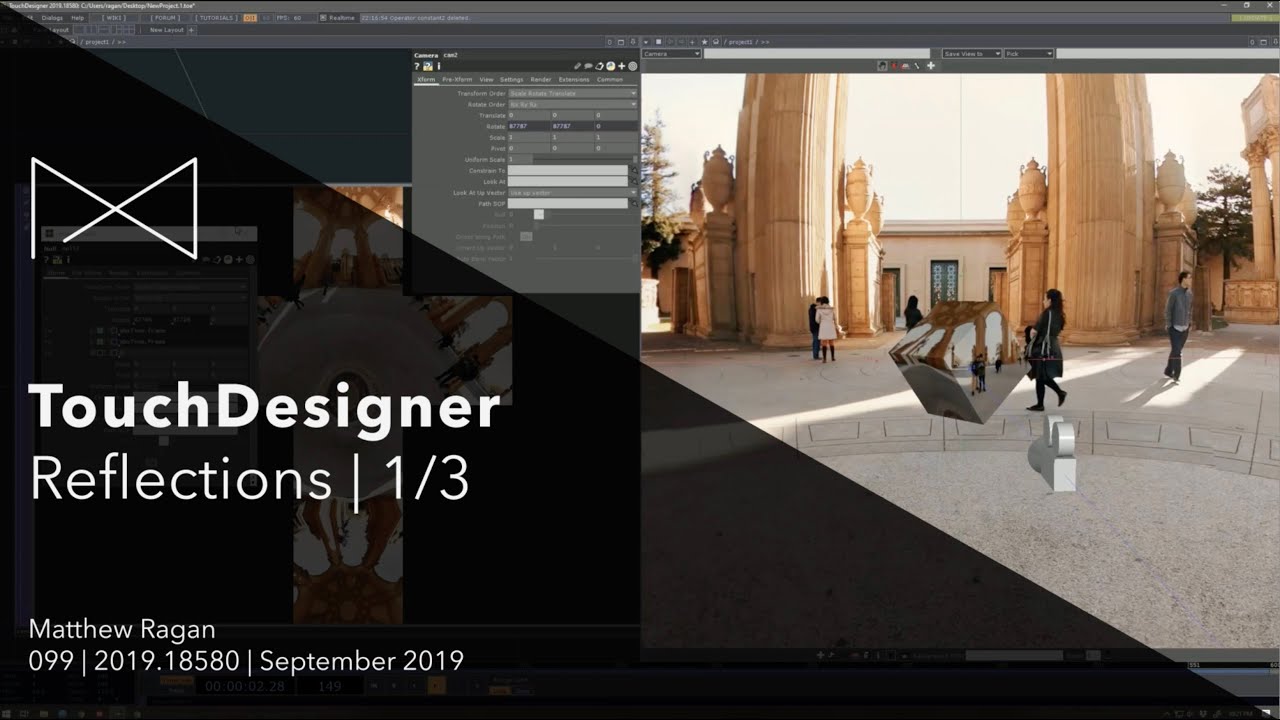1280x720 pixels.
Task: Open the Transform Order dropdown
Action: point(572,93)
